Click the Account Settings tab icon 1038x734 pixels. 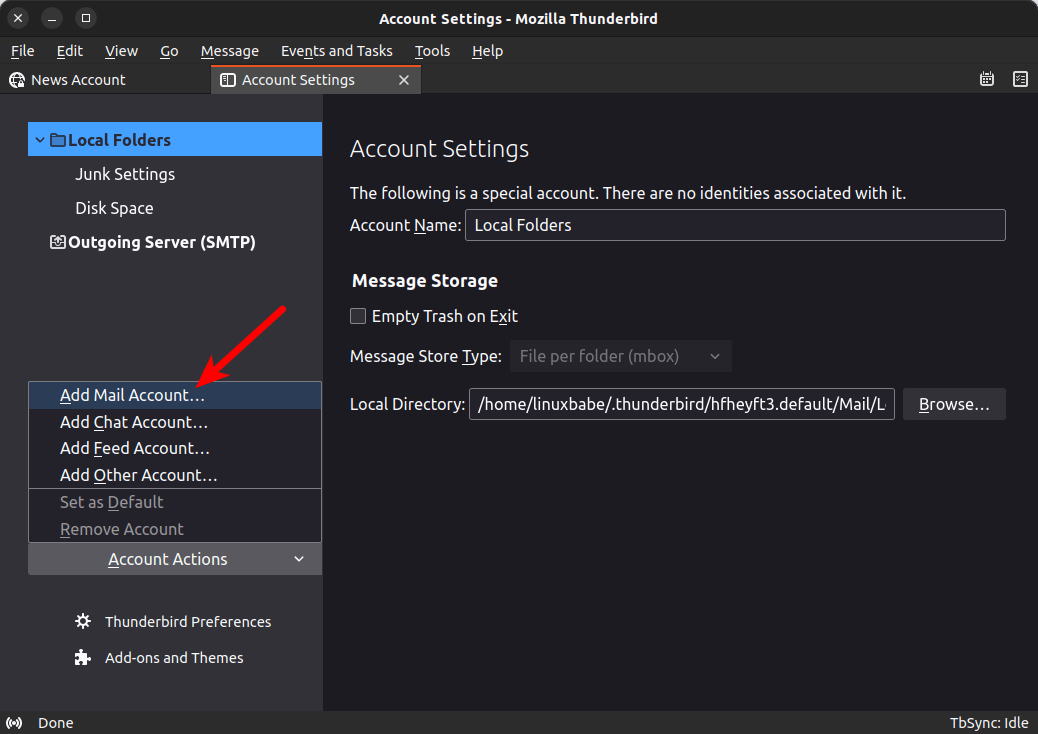[228, 80]
